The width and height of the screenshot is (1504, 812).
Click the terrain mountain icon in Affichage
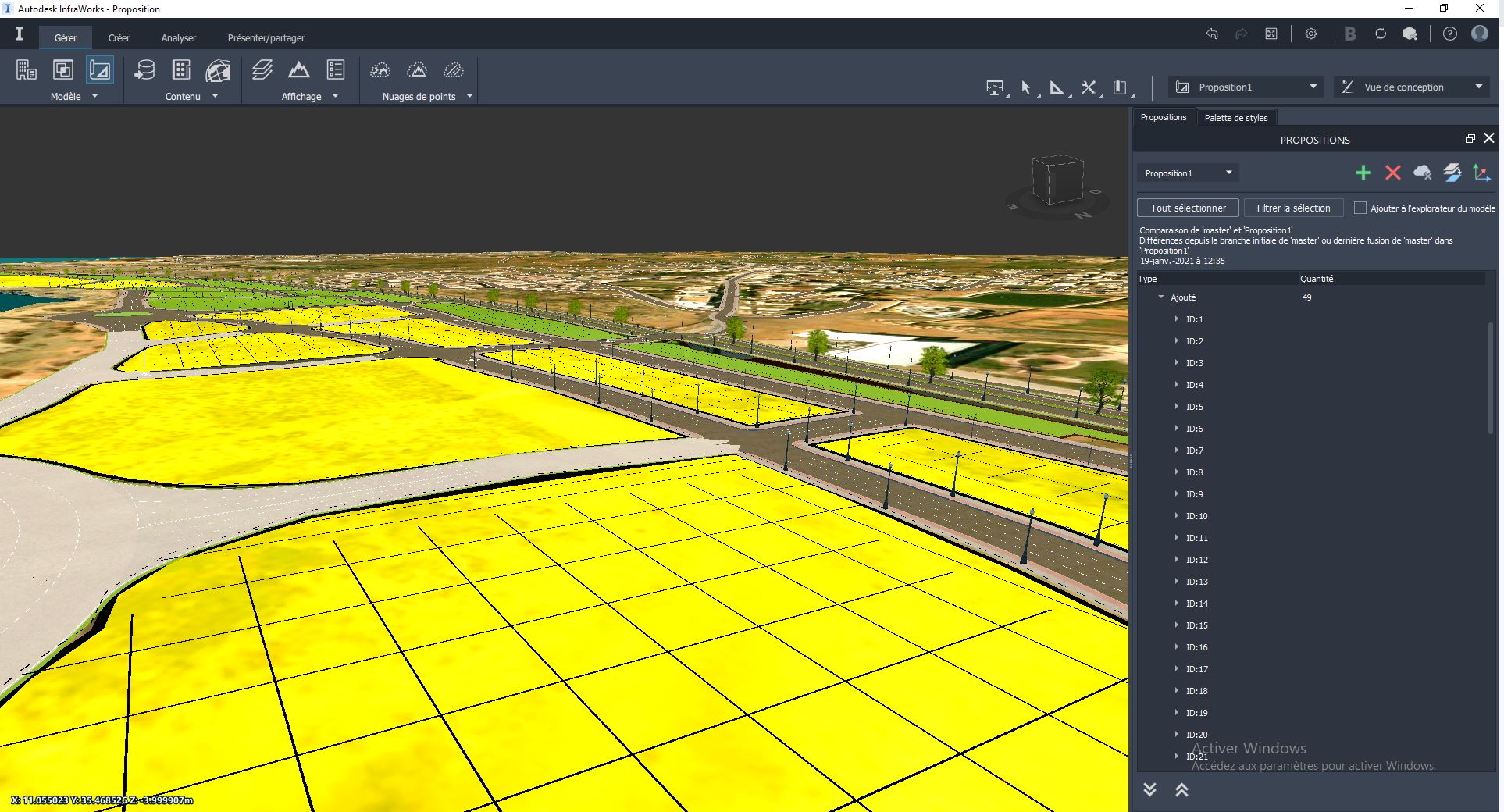point(298,70)
